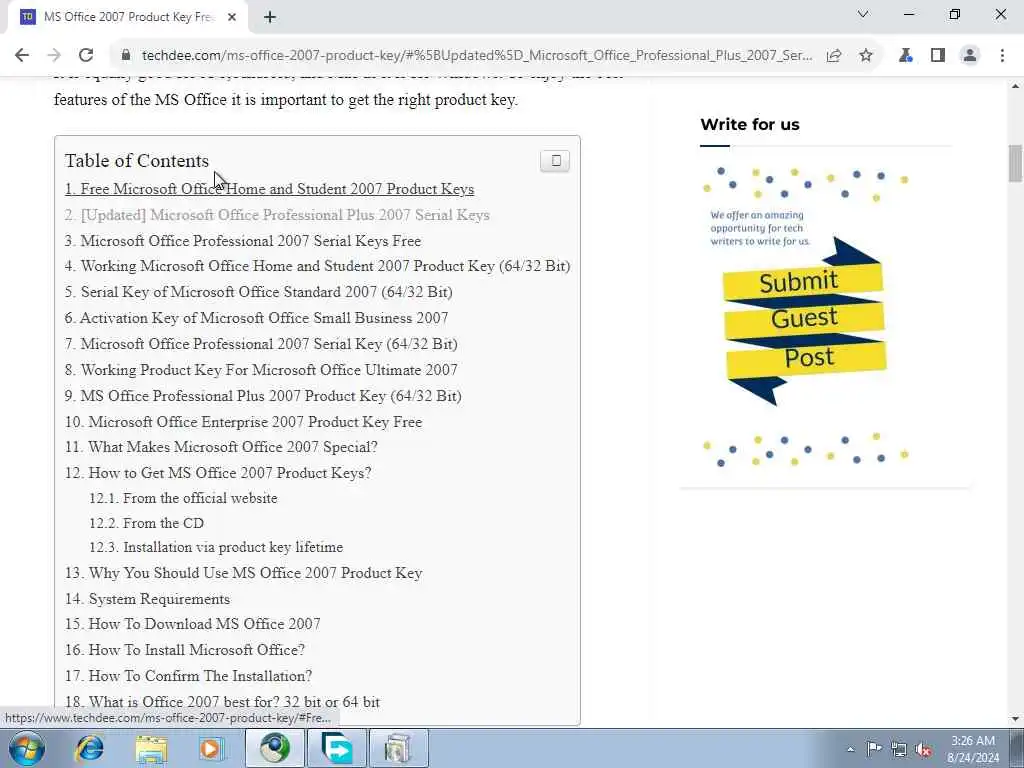Open the last taskbar application icon
Viewport: 1024px width, 768px height.
(398, 748)
